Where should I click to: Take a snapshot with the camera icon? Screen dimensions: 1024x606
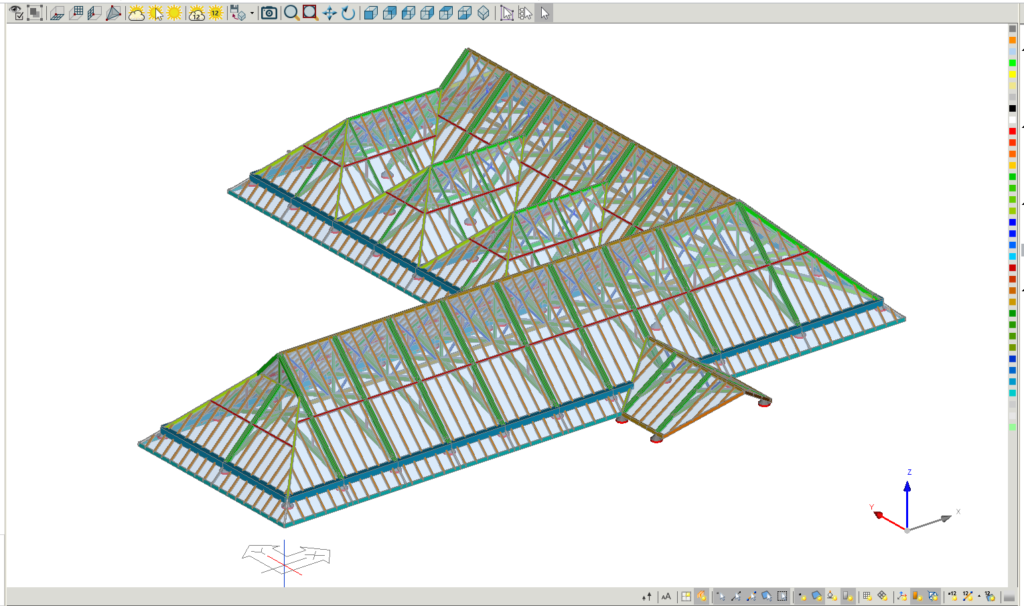[268, 13]
